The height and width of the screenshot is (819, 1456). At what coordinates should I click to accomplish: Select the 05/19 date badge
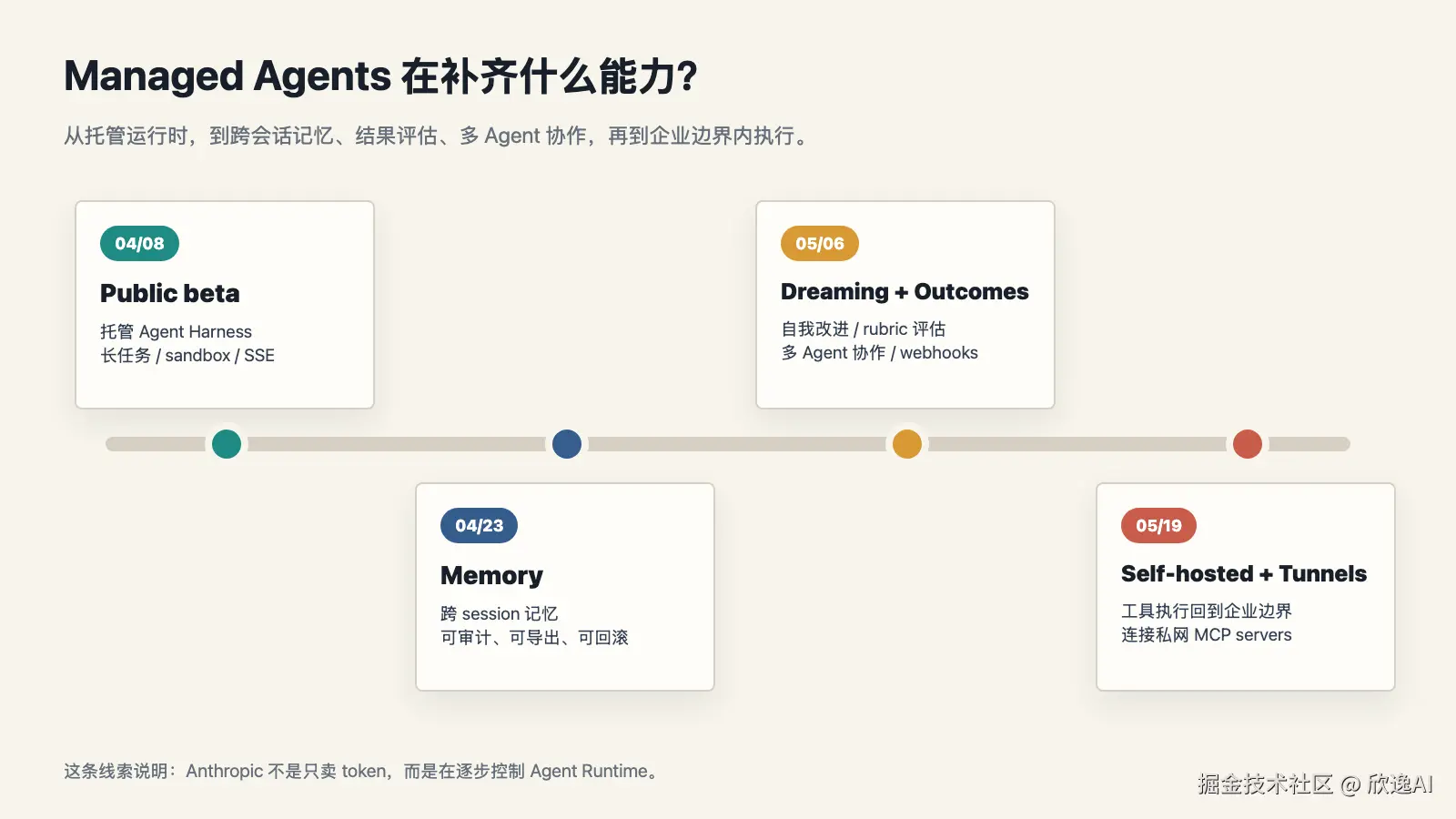(1158, 525)
